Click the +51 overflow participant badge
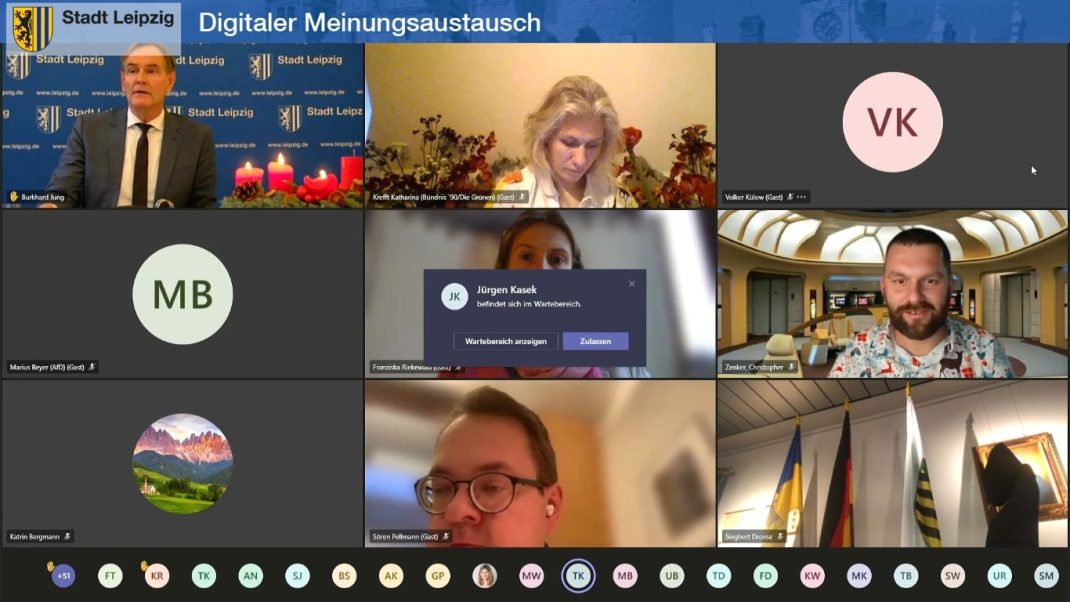The width and height of the screenshot is (1070, 602). (x=62, y=576)
